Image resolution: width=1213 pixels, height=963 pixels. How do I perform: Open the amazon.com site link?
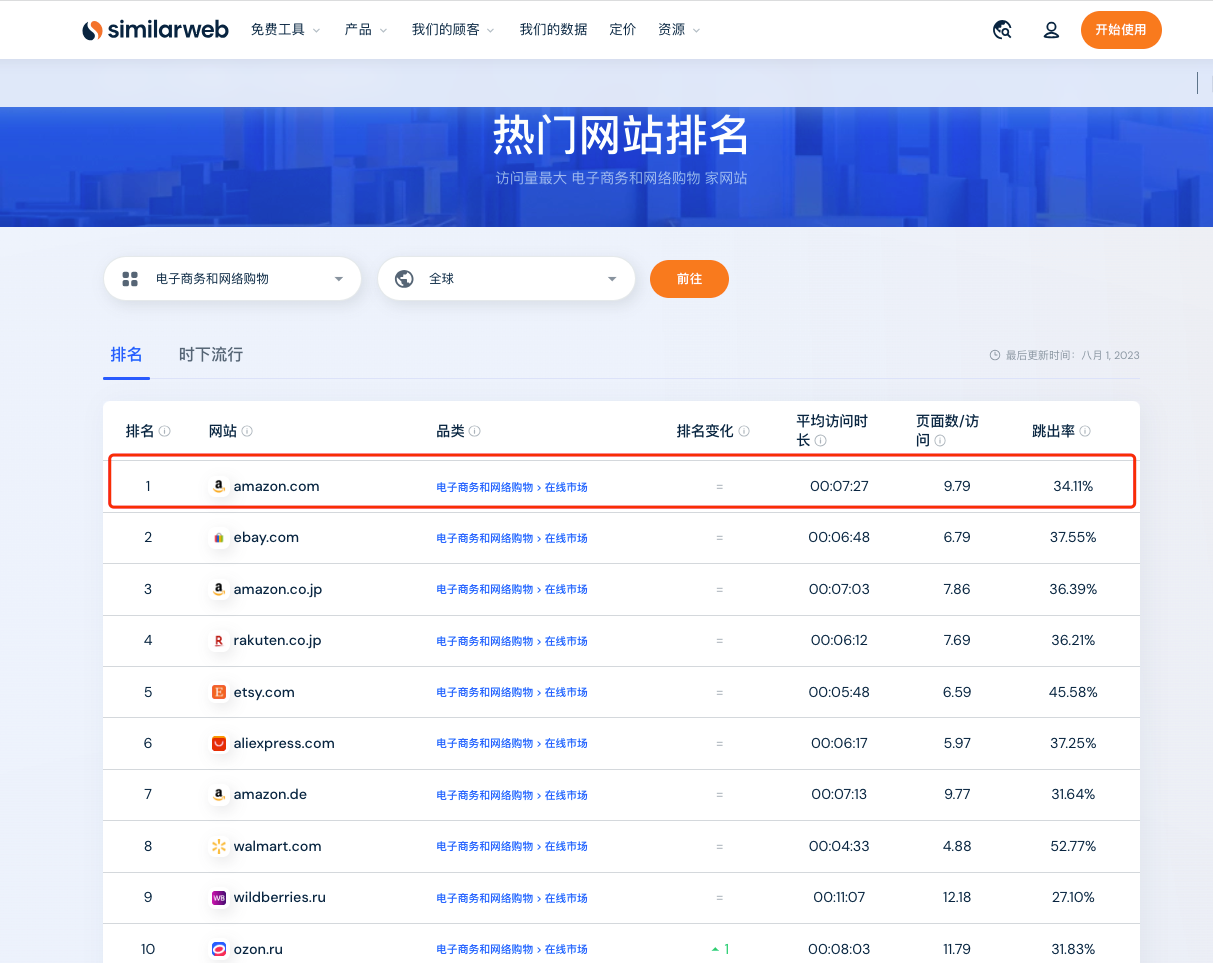[276, 486]
